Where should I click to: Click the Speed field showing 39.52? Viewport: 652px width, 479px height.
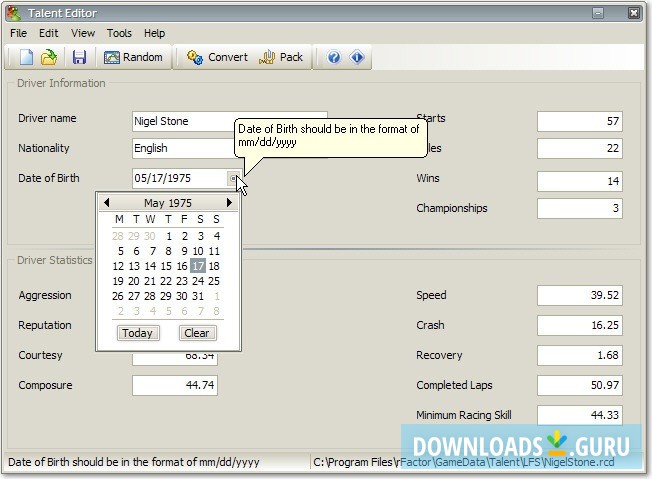[x=580, y=295]
